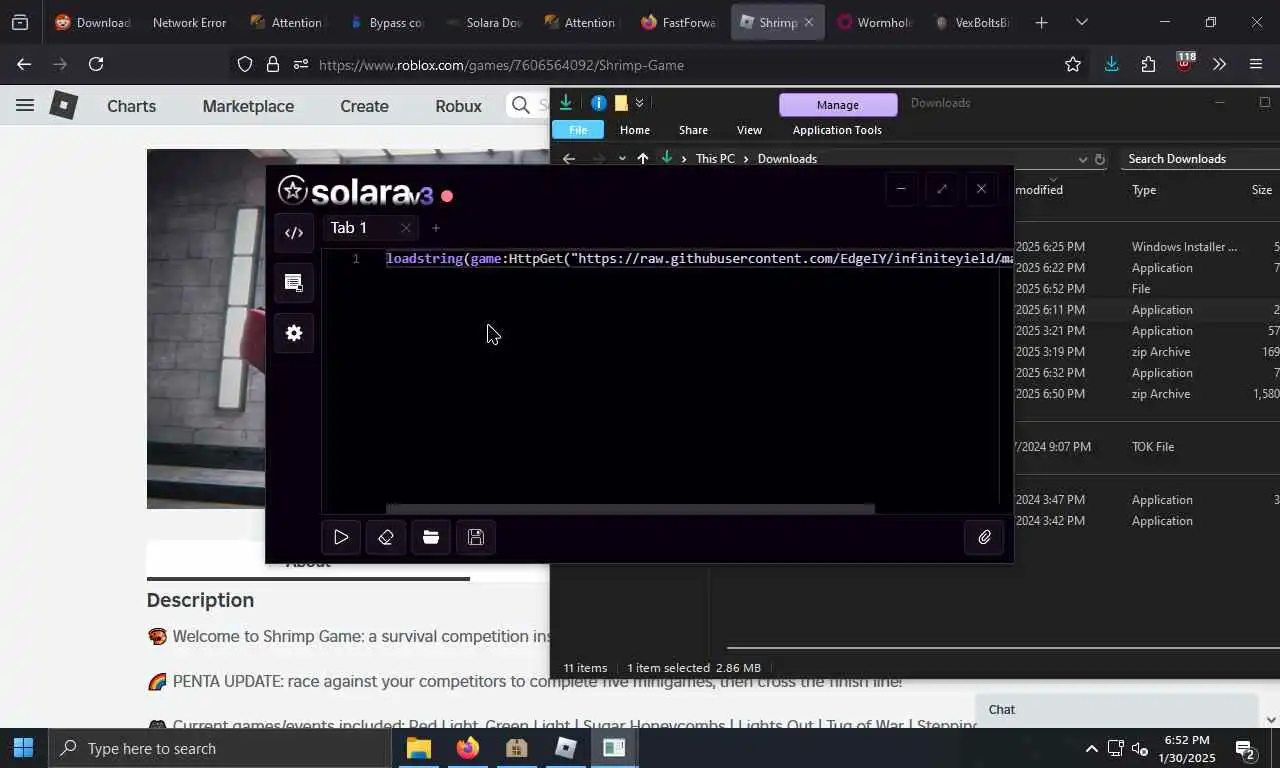1280x768 pixels.
Task: Open Roblox Marketplace link
Action: click(x=248, y=106)
